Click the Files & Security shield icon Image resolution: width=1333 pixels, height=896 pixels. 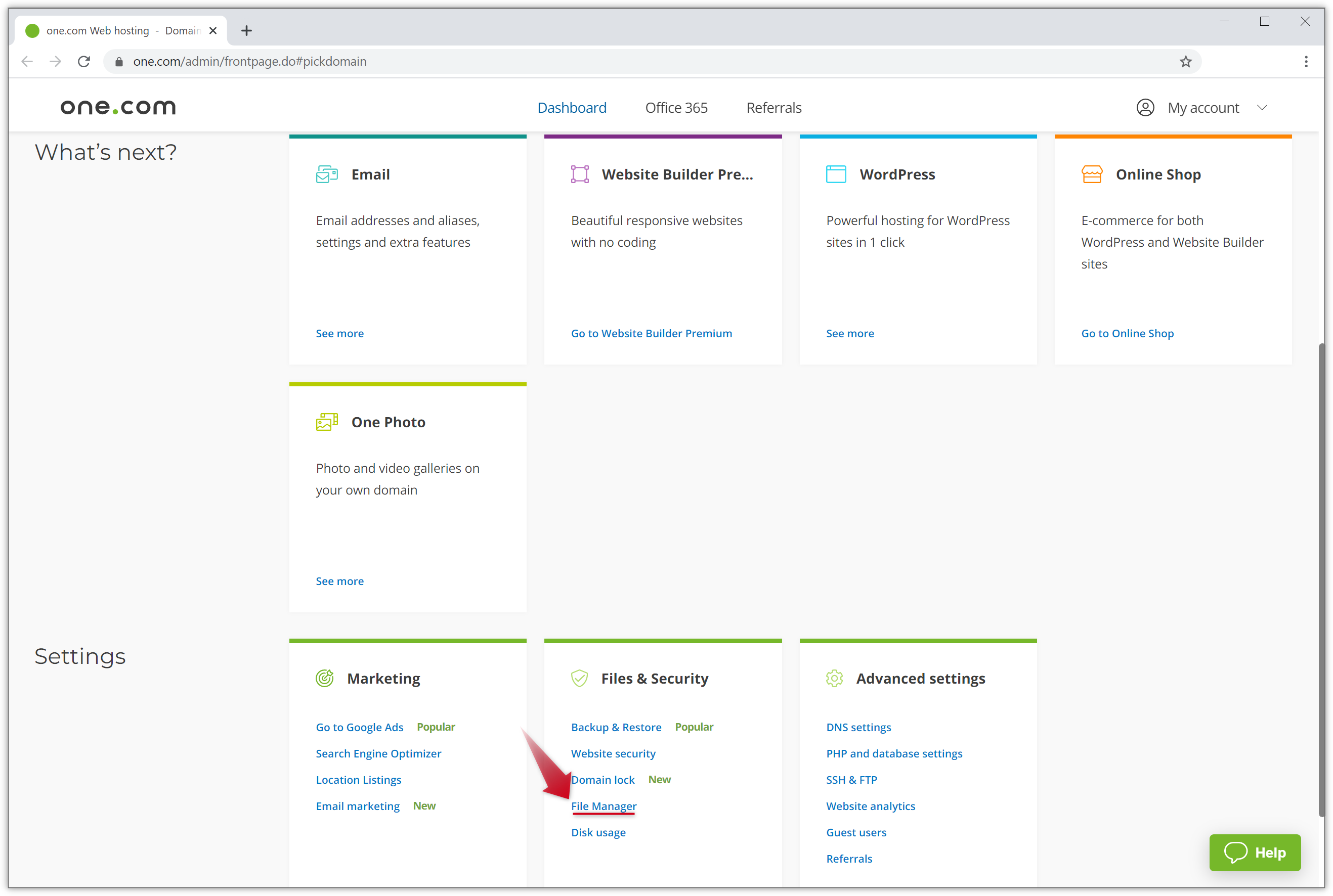(579, 678)
